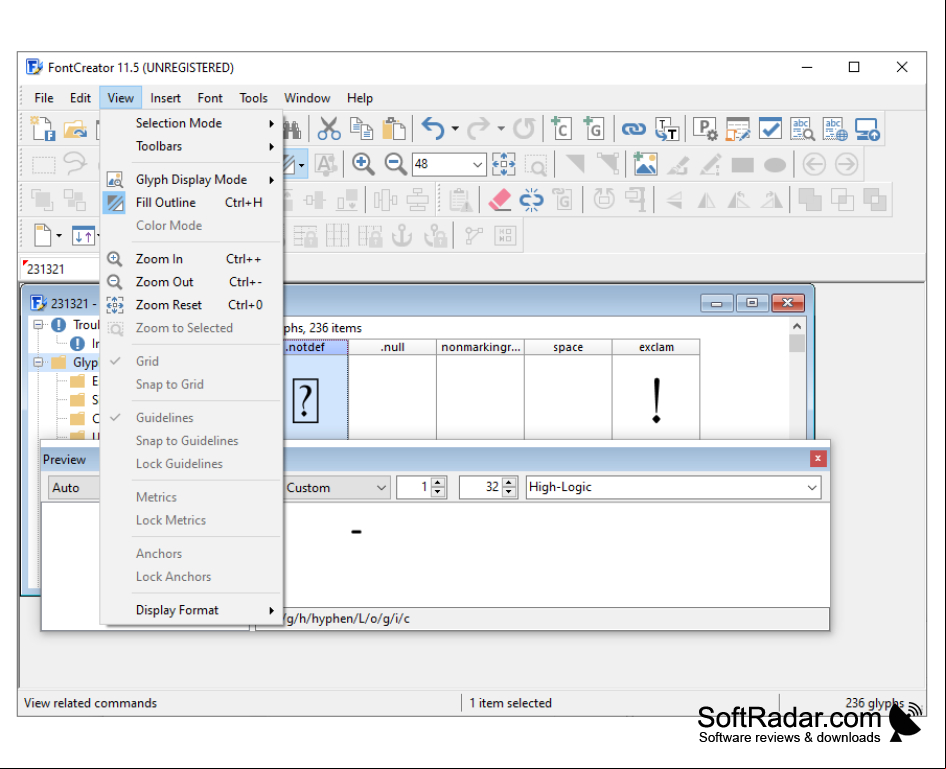The width and height of the screenshot is (946, 769).
Task: Open the Help menu
Action: click(360, 98)
